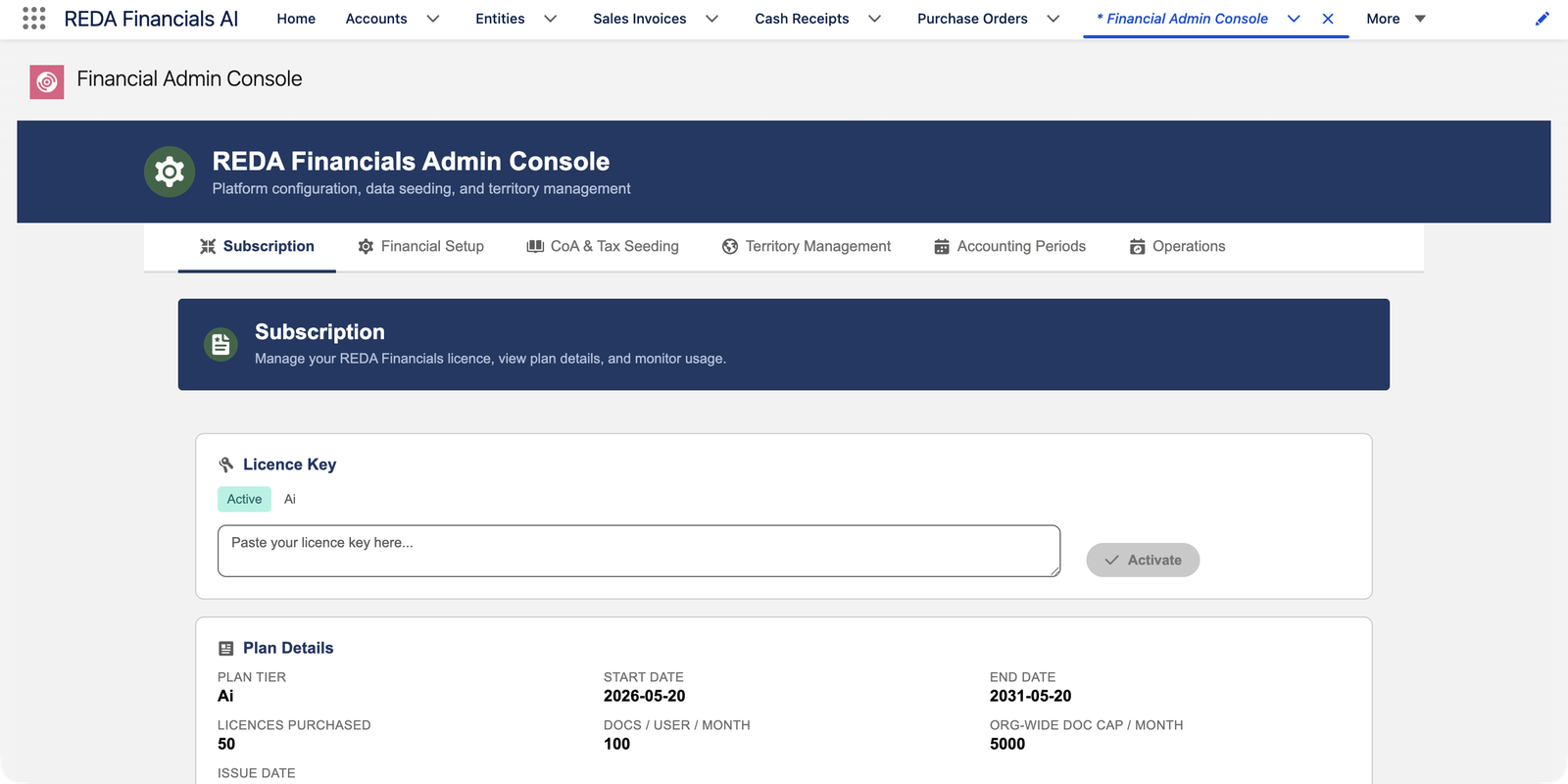Viewport: 1568px width, 784px height.
Task: Click the Subscription document icon in banner
Action: [220, 345]
